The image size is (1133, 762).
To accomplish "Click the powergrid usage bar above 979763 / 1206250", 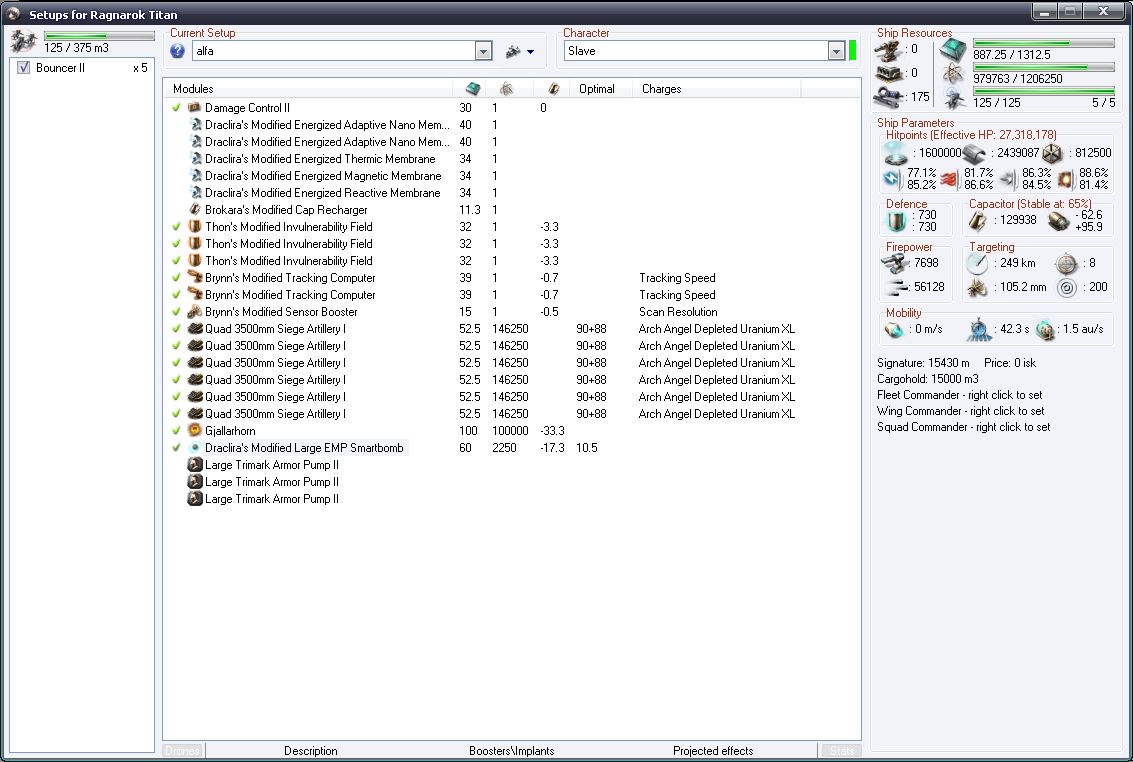I will coord(1044,67).
